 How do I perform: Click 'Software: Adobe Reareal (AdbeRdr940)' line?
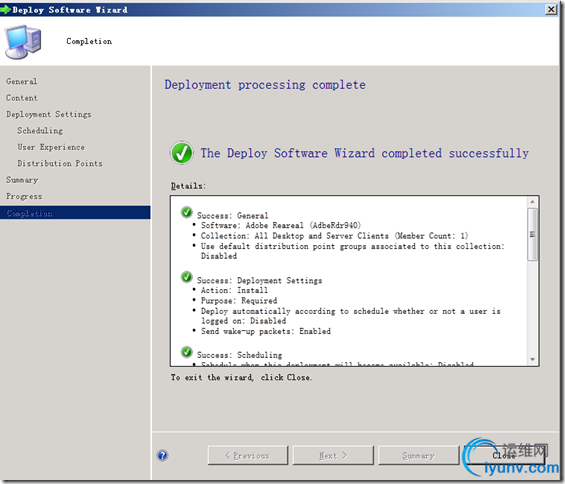pyautogui.click(x=281, y=225)
